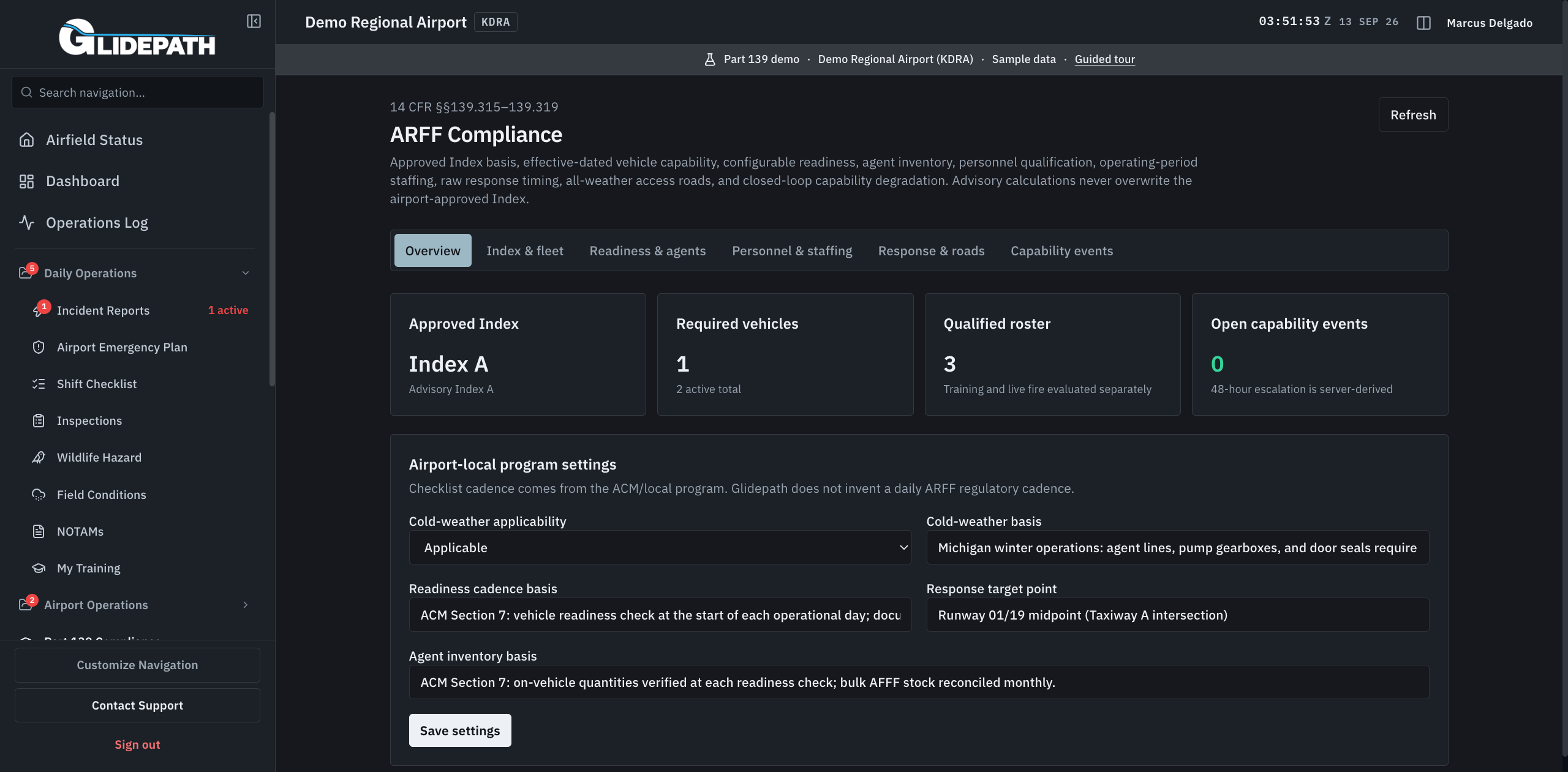
Task: Open Operations Log in sidebar
Action: [x=135, y=222]
